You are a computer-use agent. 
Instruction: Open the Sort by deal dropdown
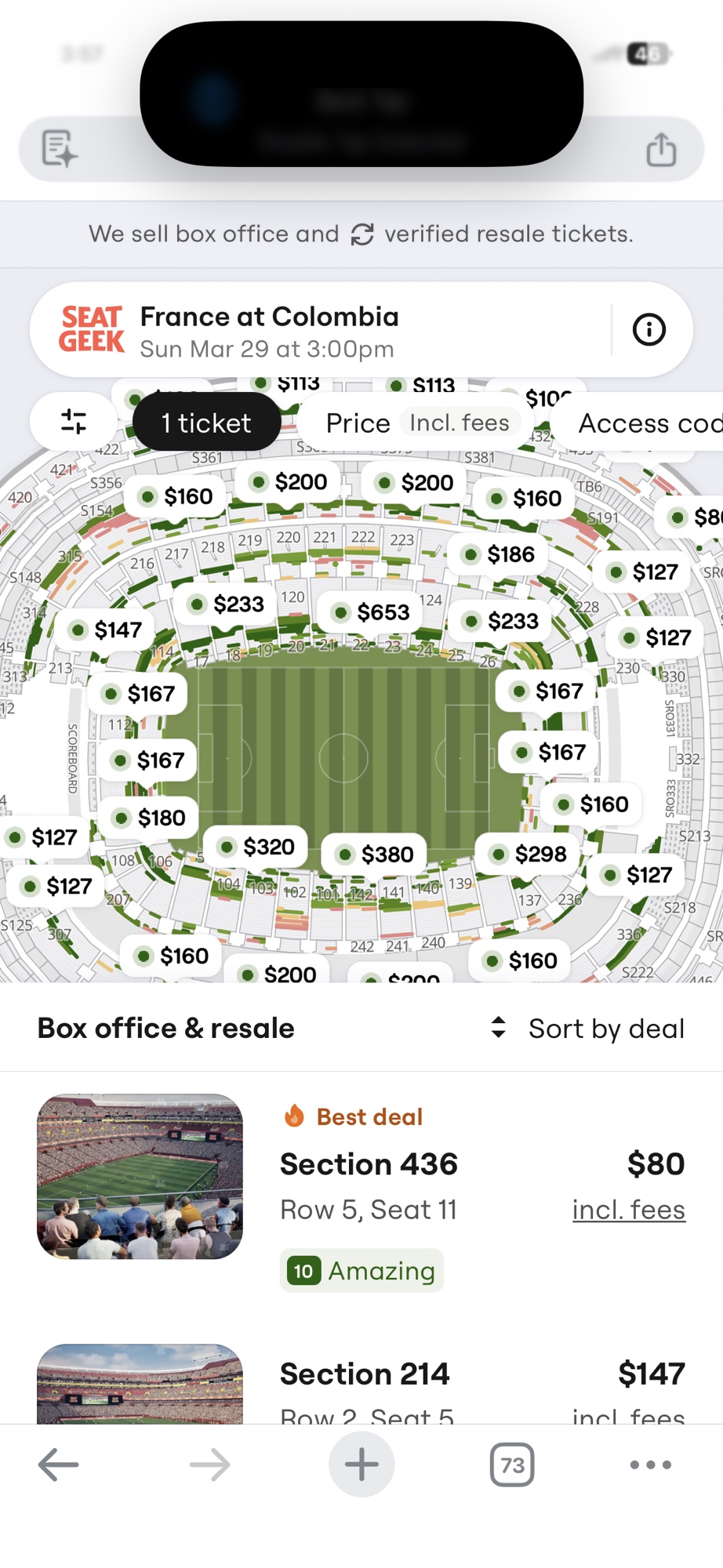click(x=588, y=1028)
